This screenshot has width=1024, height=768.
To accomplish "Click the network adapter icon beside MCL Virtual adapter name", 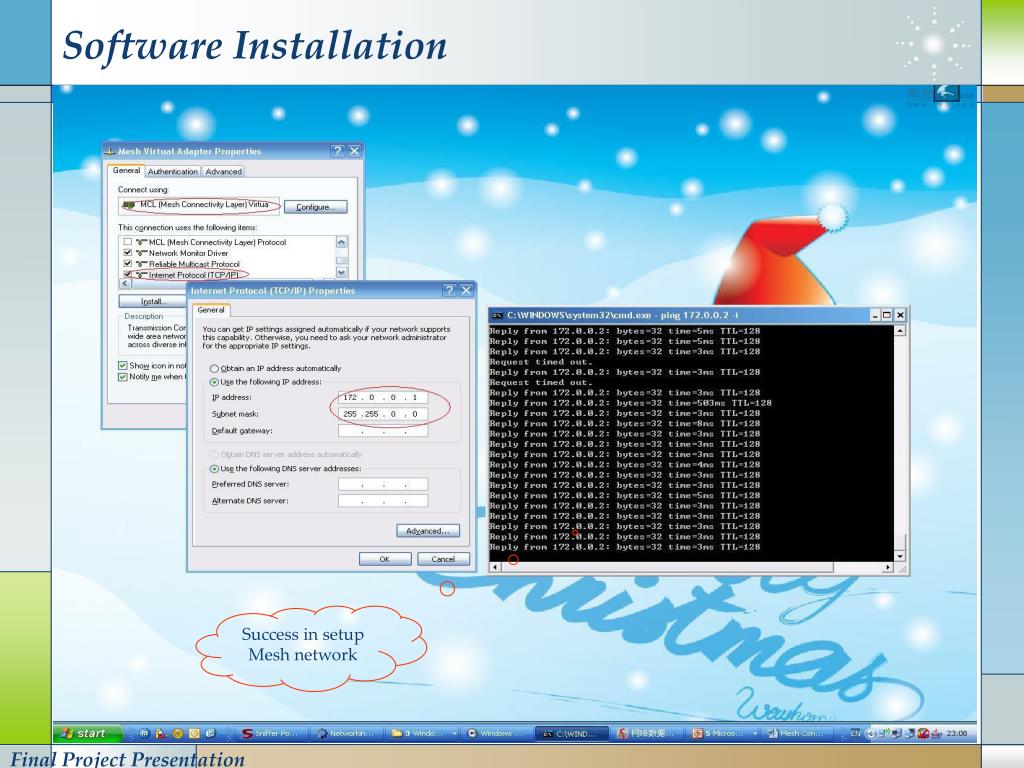I will click(129, 205).
